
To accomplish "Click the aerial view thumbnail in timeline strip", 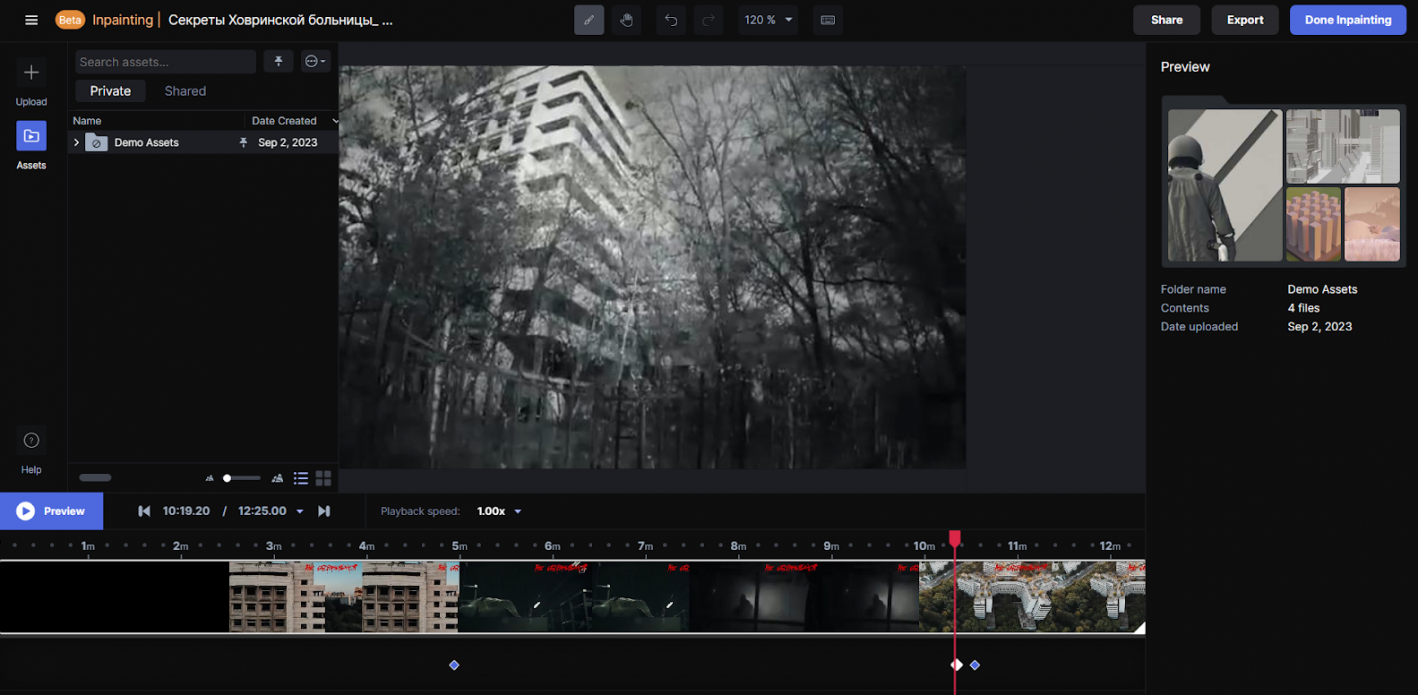I will (x=1032, y=597).
